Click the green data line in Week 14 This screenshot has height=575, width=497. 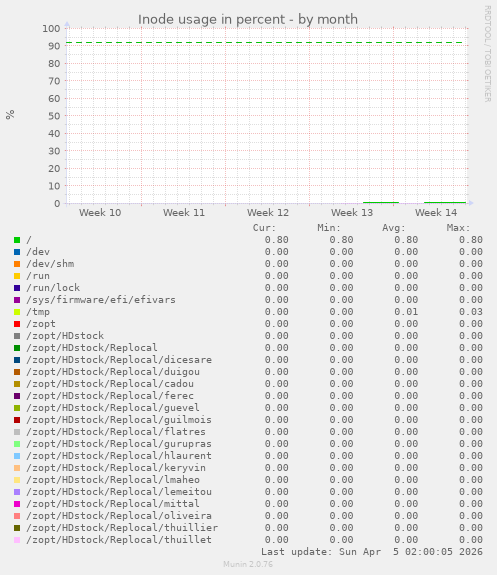click(x=445, y=202)
